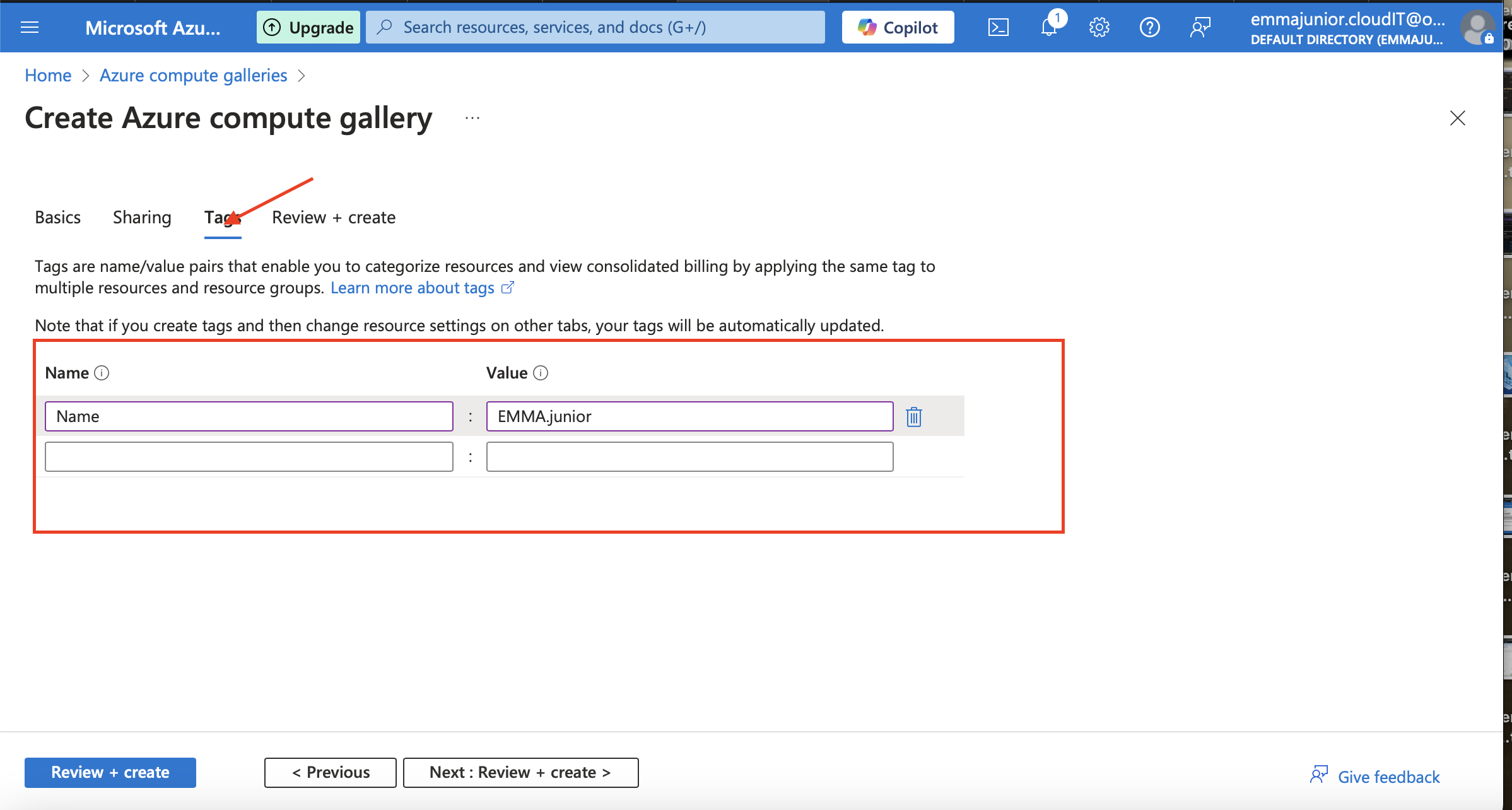Click the blue Review + create button
The image size is (1512, 810).
[x=110, y=772]
